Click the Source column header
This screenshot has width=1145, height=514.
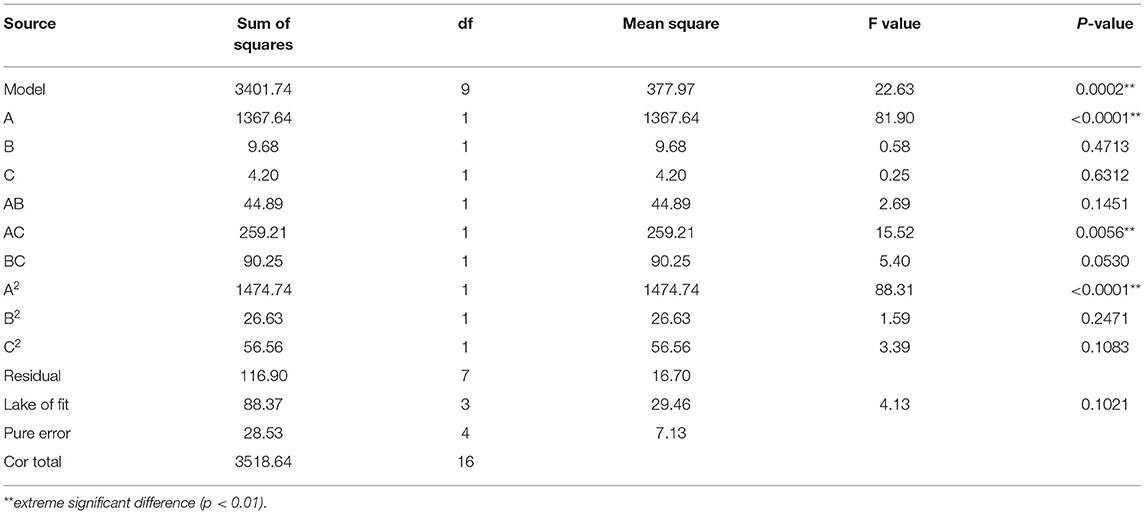(27, 24)
